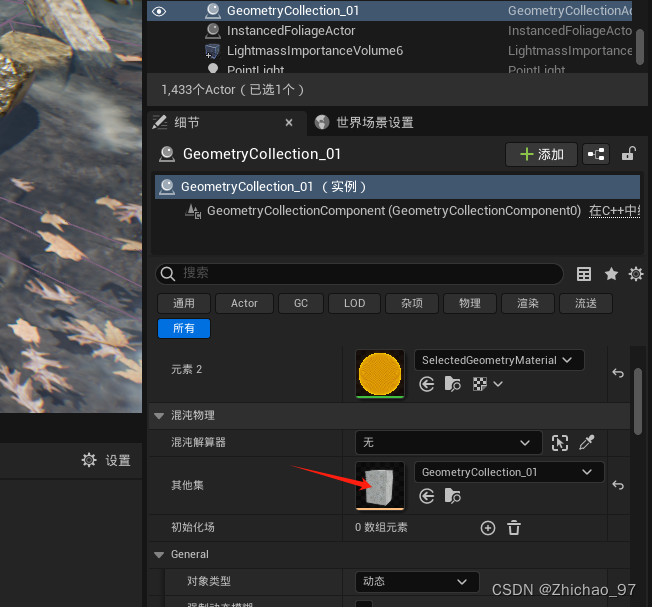
Task: Open the 在C++中 edit link
Action: [614, 211]
